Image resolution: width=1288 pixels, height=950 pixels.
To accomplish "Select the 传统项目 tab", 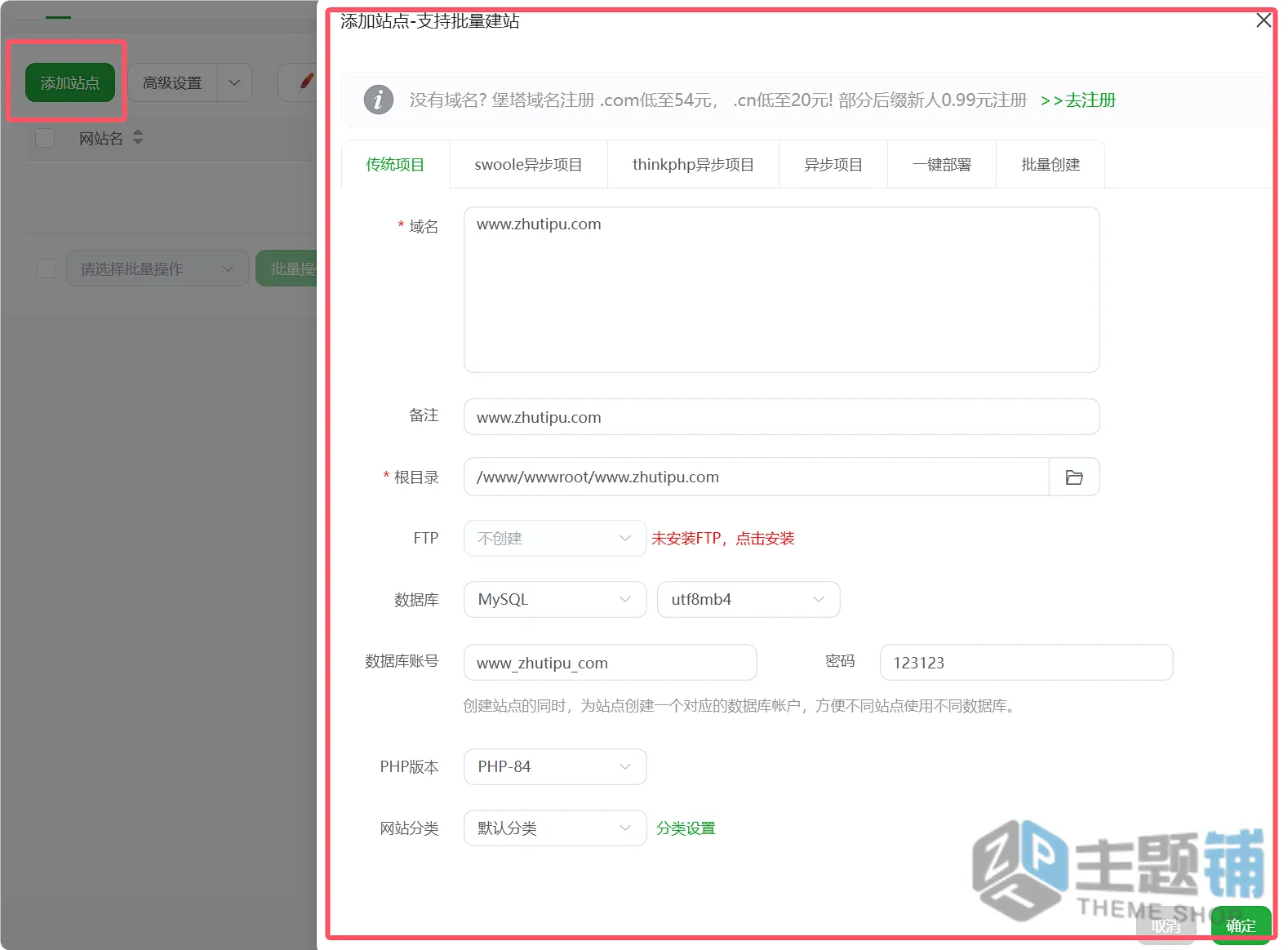I will (395, 165).
